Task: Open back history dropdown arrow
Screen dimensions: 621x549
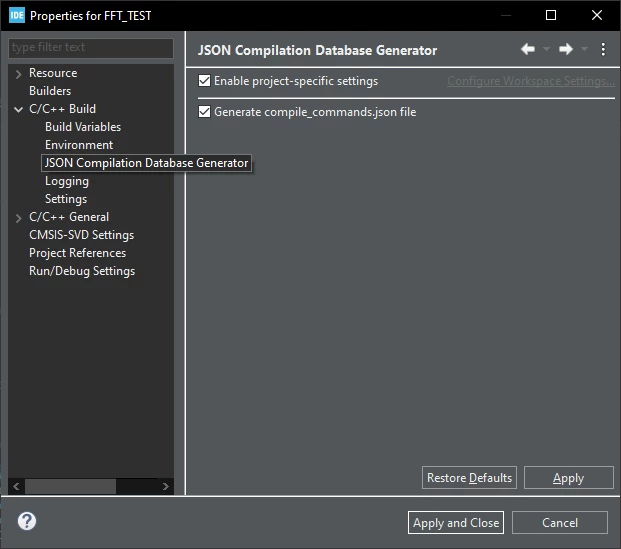Action: tap(546, 49)
